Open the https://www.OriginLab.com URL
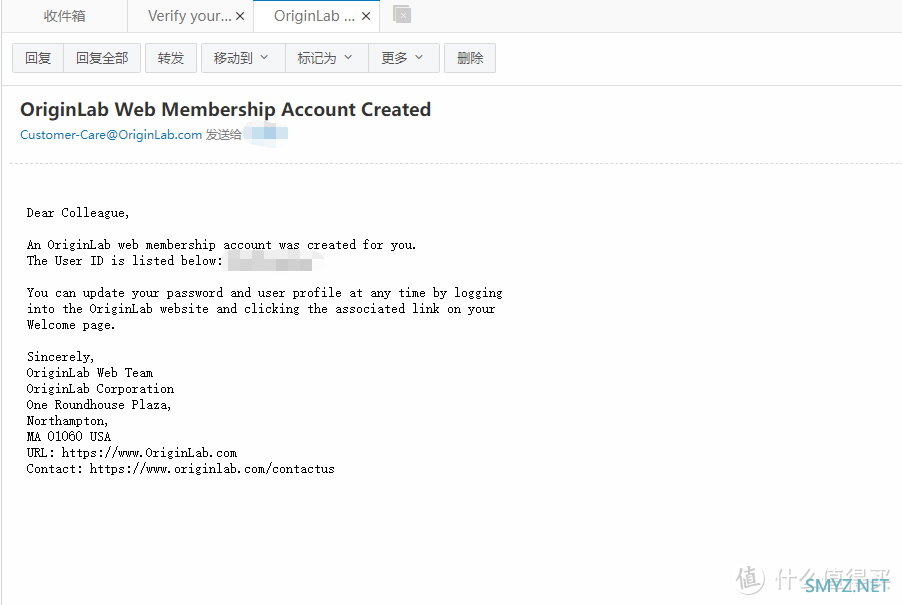The height and width of the screenshot is (605, 902). (149, 453)
